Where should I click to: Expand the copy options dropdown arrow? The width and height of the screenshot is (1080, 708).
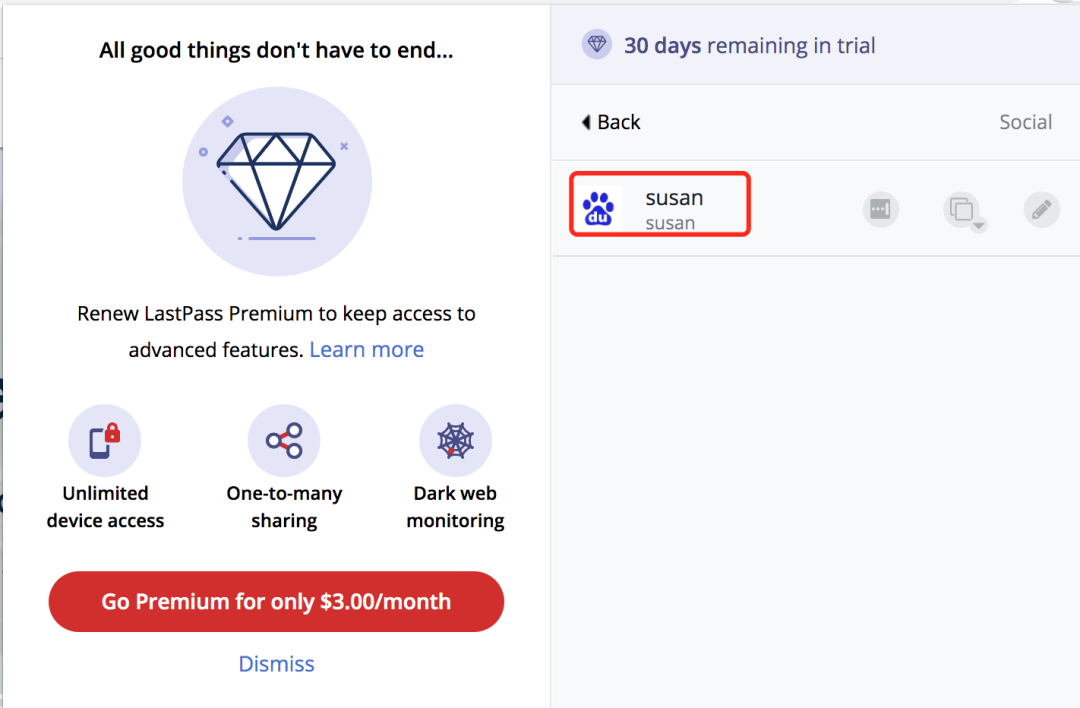pyautogui.click(x=978, y=225)
